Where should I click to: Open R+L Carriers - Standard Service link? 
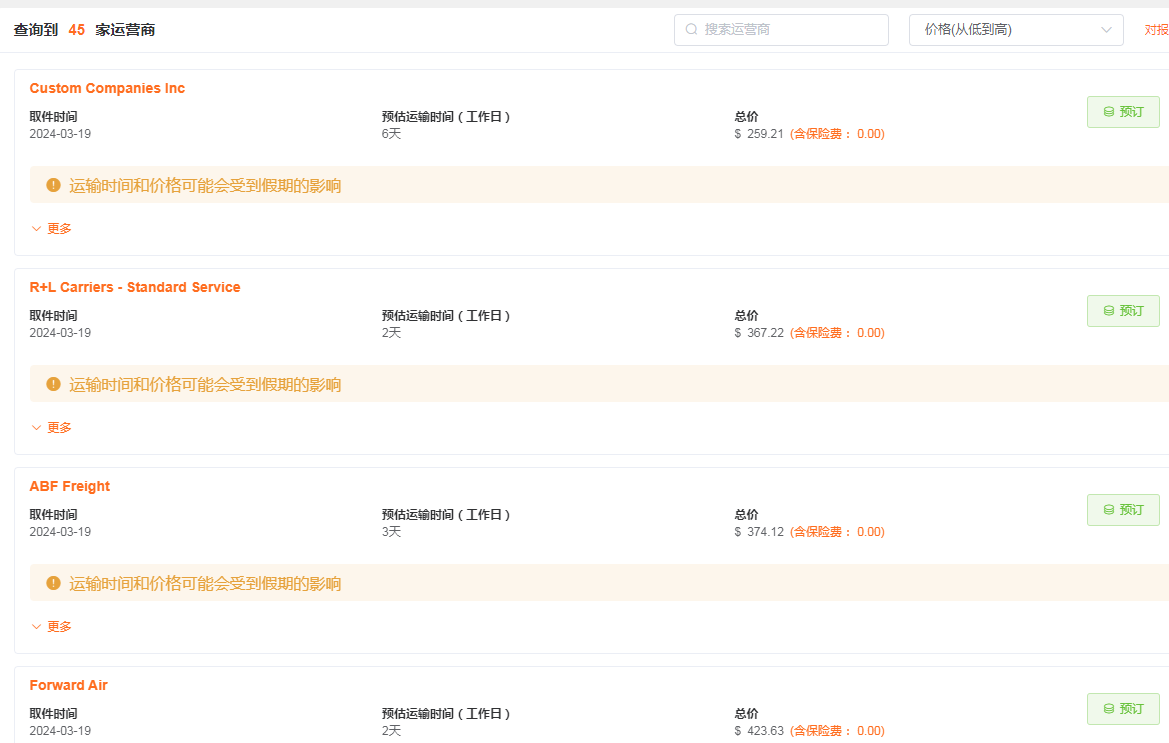pos(135,287)
